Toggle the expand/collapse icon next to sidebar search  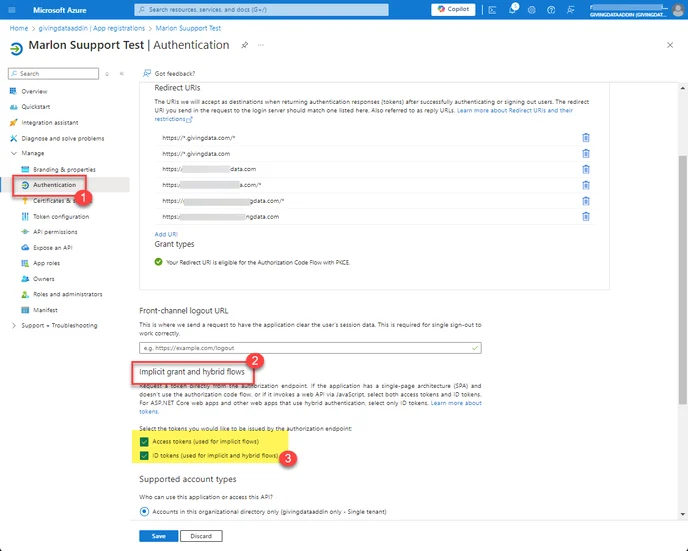[107, 74]
